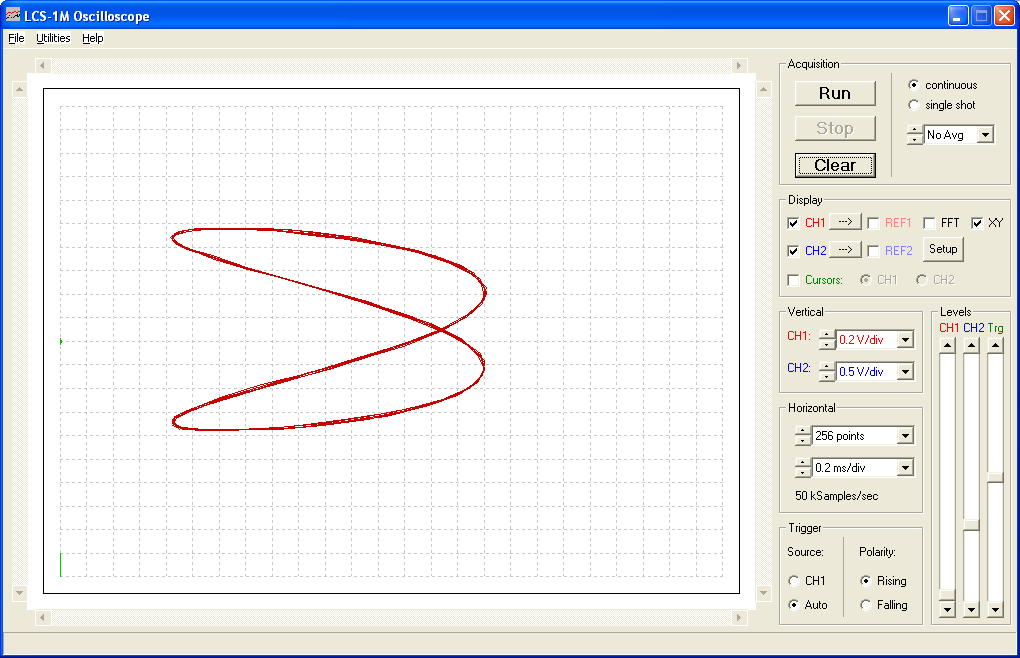This screenshot has height=658, width=1020.
Task: Copy the CH2 trace to REF2
Action: [x=845, y=249]
